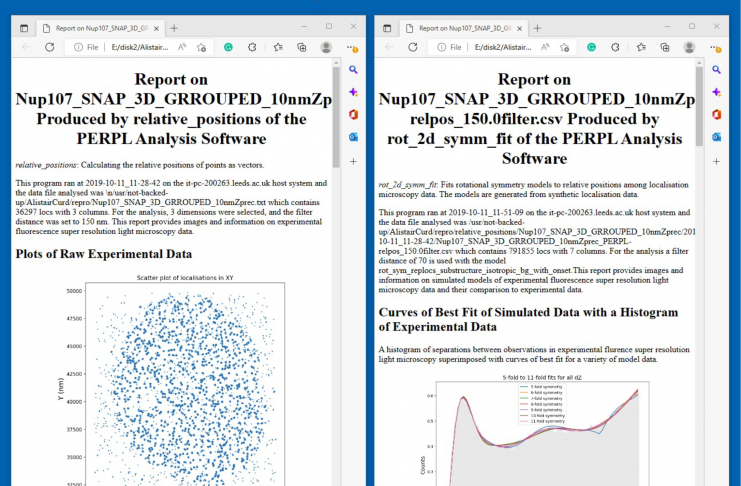Open Copilot sparkle icon in right sidebar
This screenshot has height=486, width=741.
(716, 92)
